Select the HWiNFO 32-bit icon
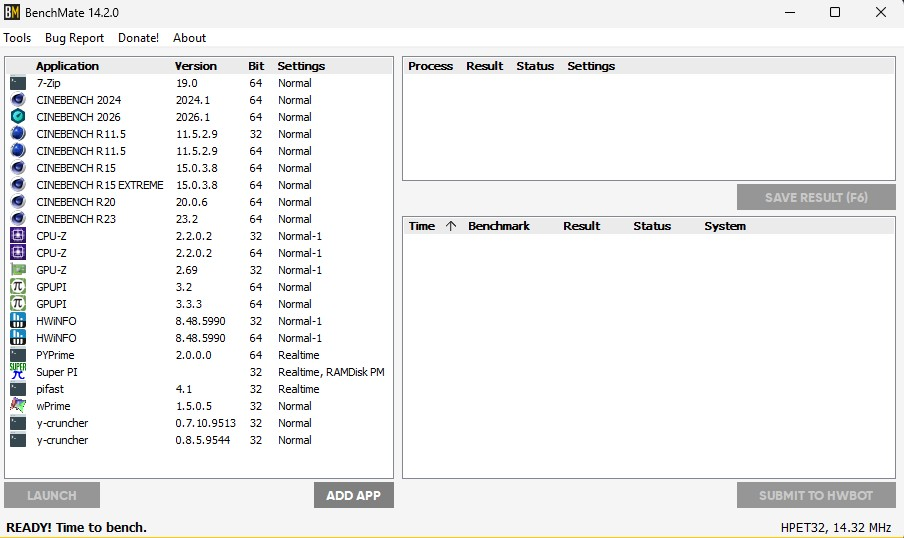 [18, 321]
